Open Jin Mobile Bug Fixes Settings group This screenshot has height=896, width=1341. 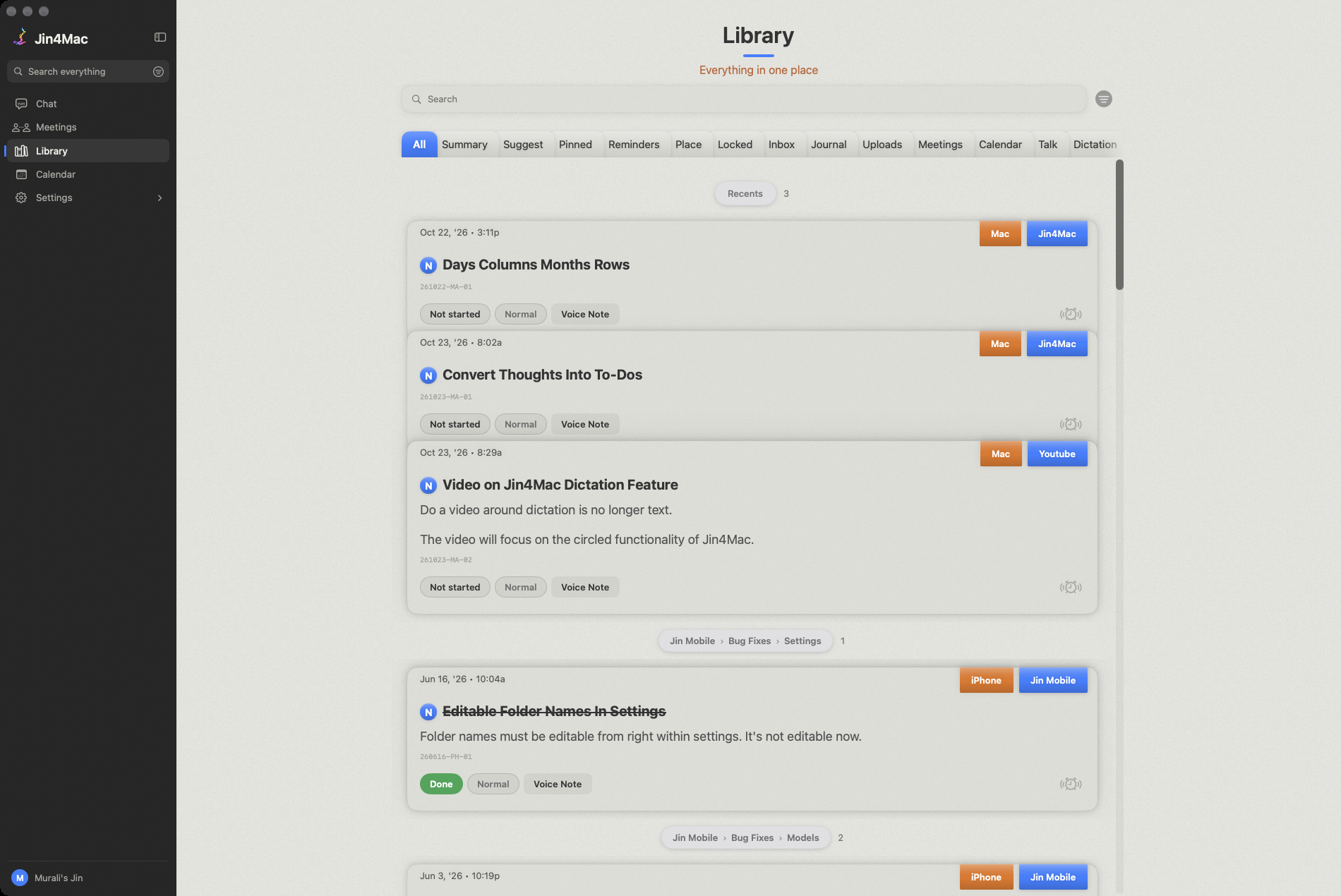745,641
